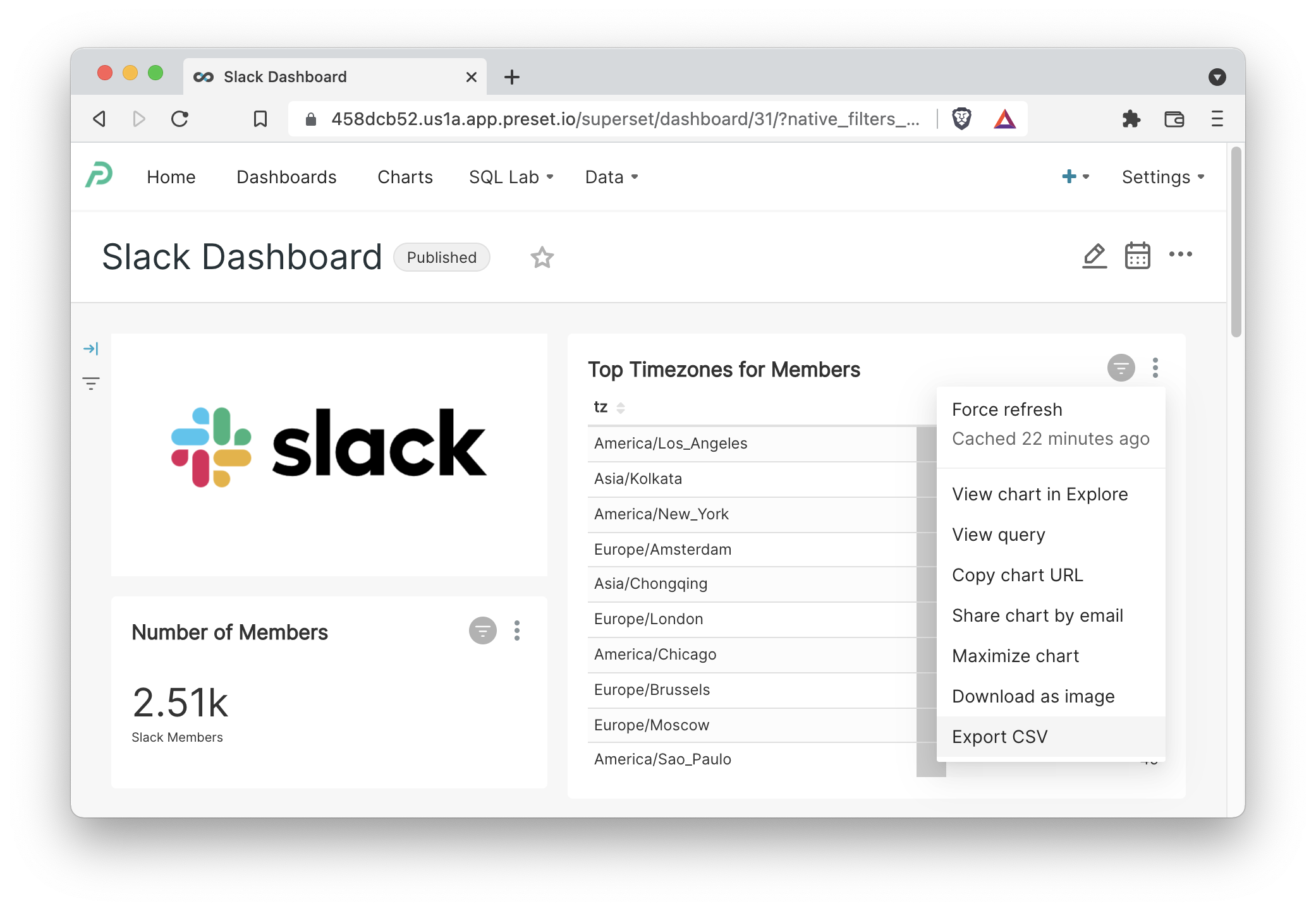Expand the Data menu
1316x911 pixels.
611,178
